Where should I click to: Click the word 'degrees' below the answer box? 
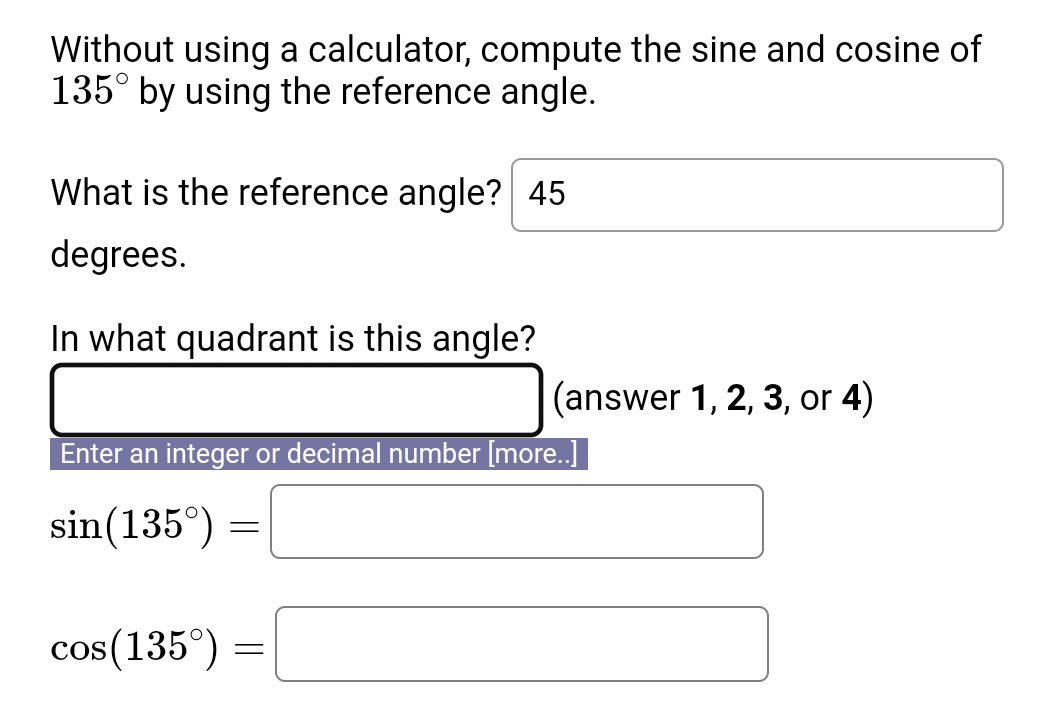[111, 255]
